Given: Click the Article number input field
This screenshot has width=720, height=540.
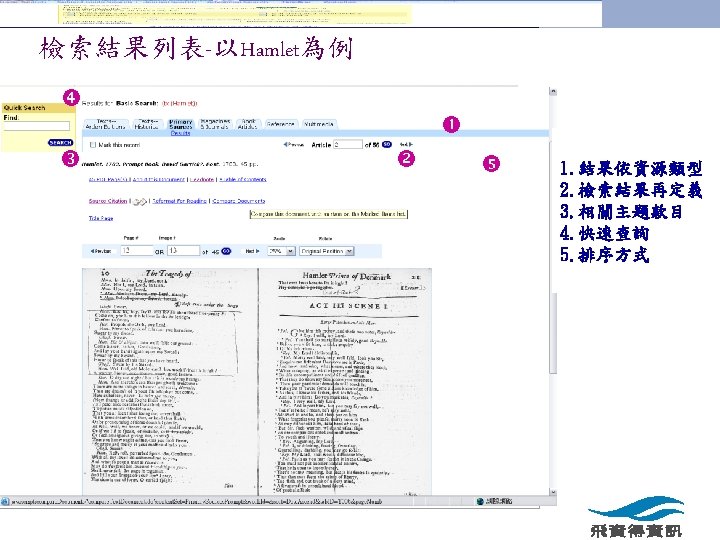Looking at the screenshot, I should [x=348, y=145].
